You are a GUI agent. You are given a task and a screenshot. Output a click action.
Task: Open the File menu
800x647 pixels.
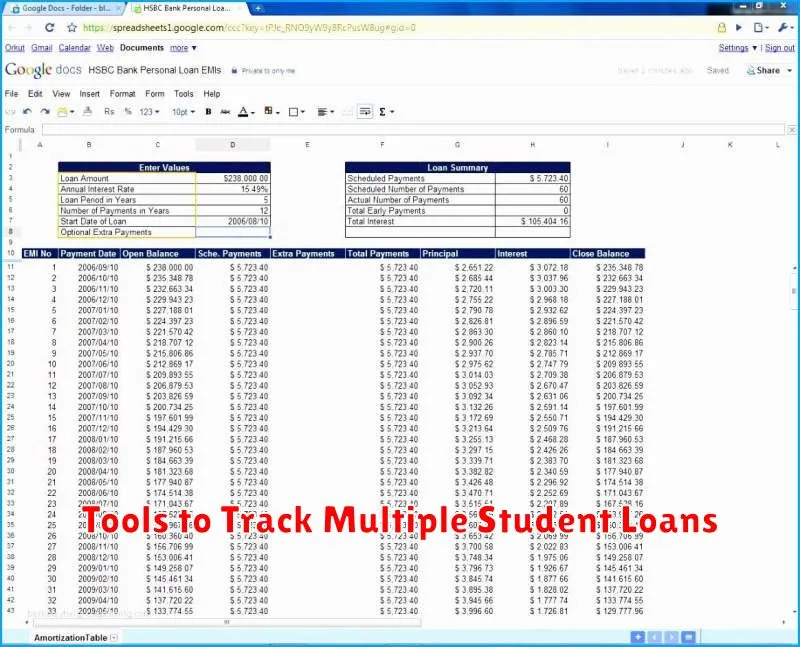coord(11,94)
